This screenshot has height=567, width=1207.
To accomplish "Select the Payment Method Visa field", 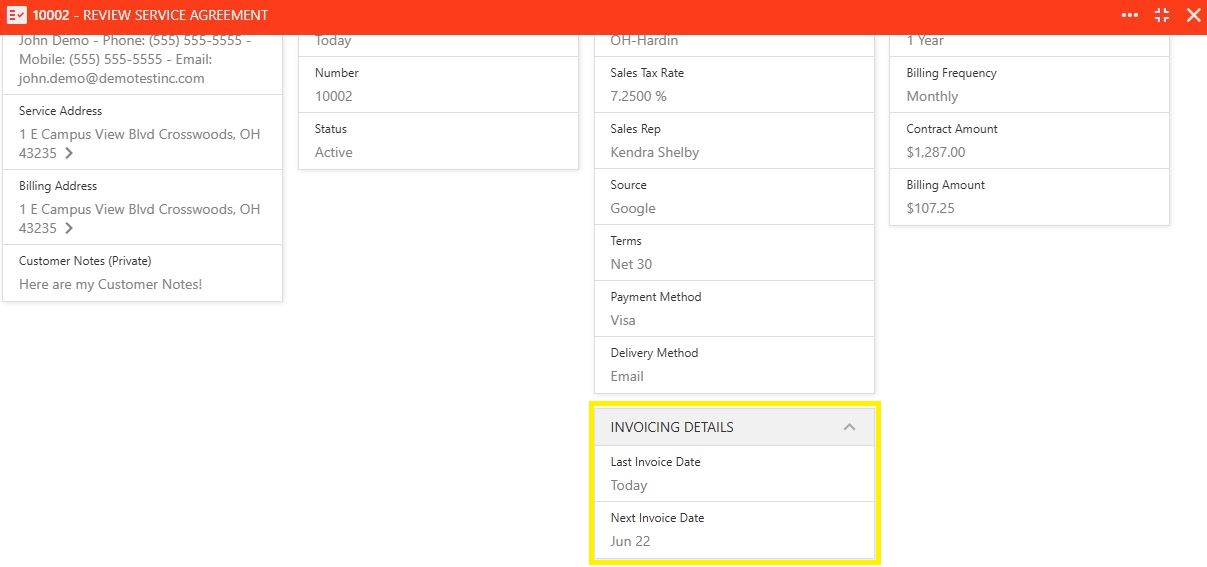I will point(735,309).
